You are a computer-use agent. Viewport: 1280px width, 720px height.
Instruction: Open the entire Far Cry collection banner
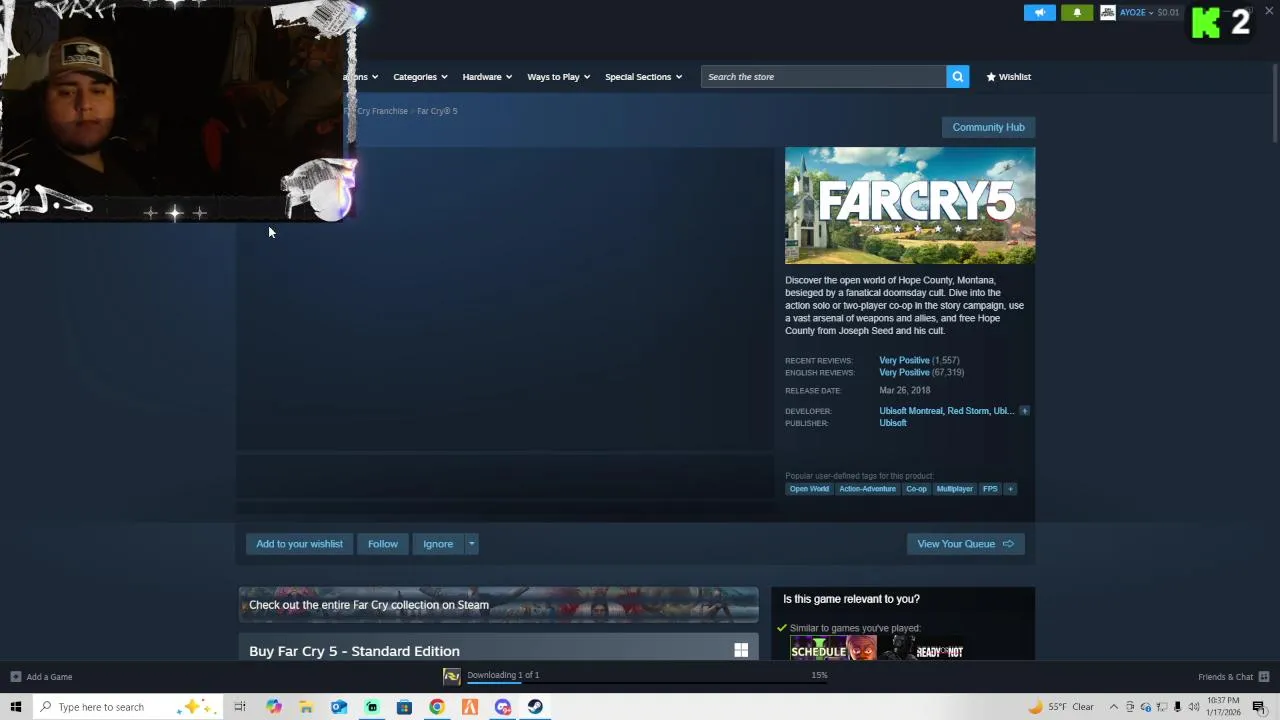tap(498, 605)
